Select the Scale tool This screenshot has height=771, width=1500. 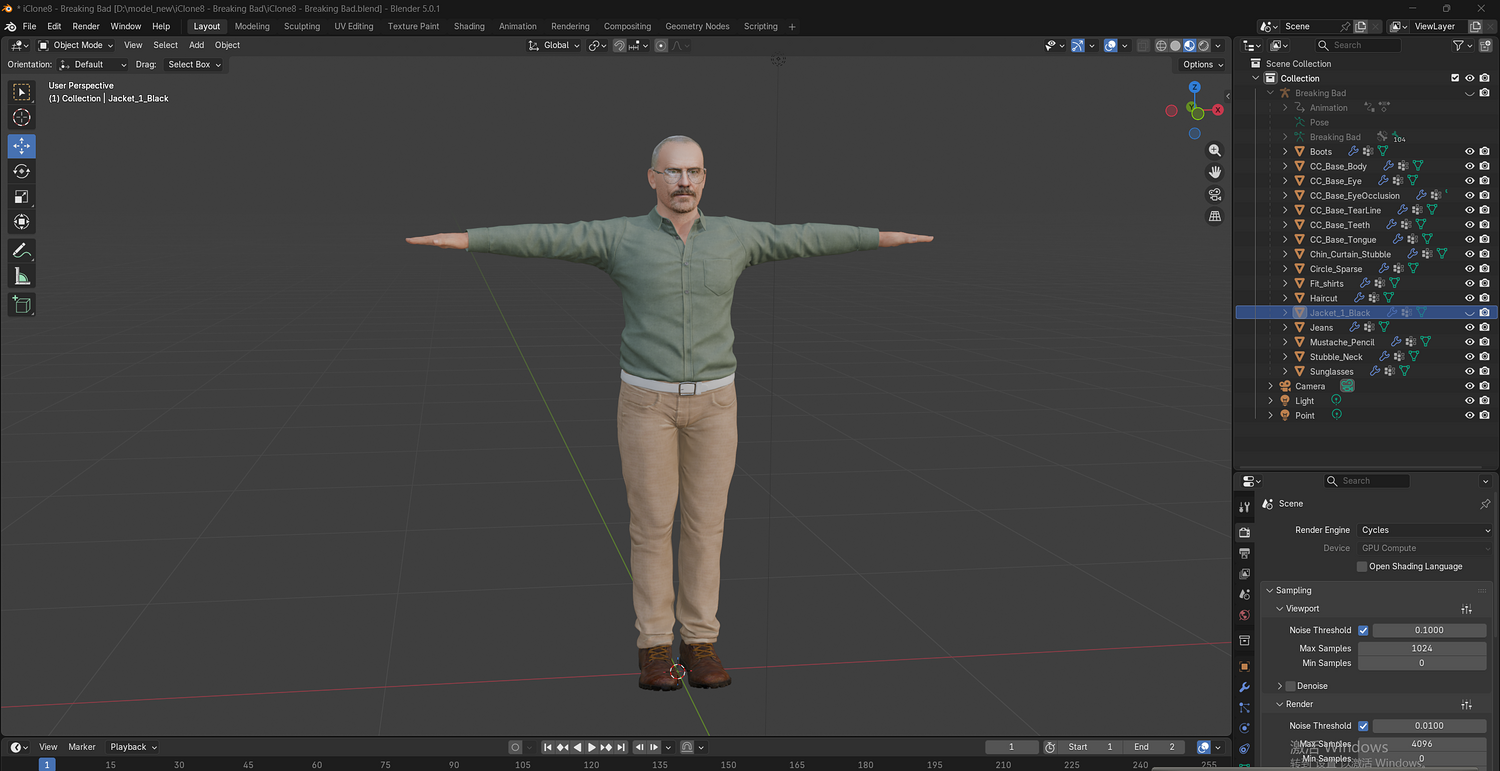pyautogui.click(x=21, y=197)
